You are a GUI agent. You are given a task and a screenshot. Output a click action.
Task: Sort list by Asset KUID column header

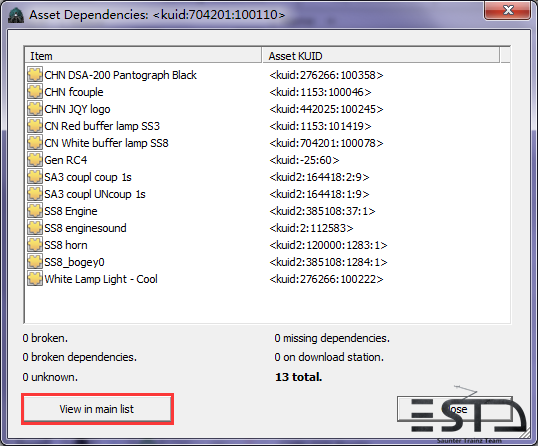pyautogui.click(x=381, y=56)
